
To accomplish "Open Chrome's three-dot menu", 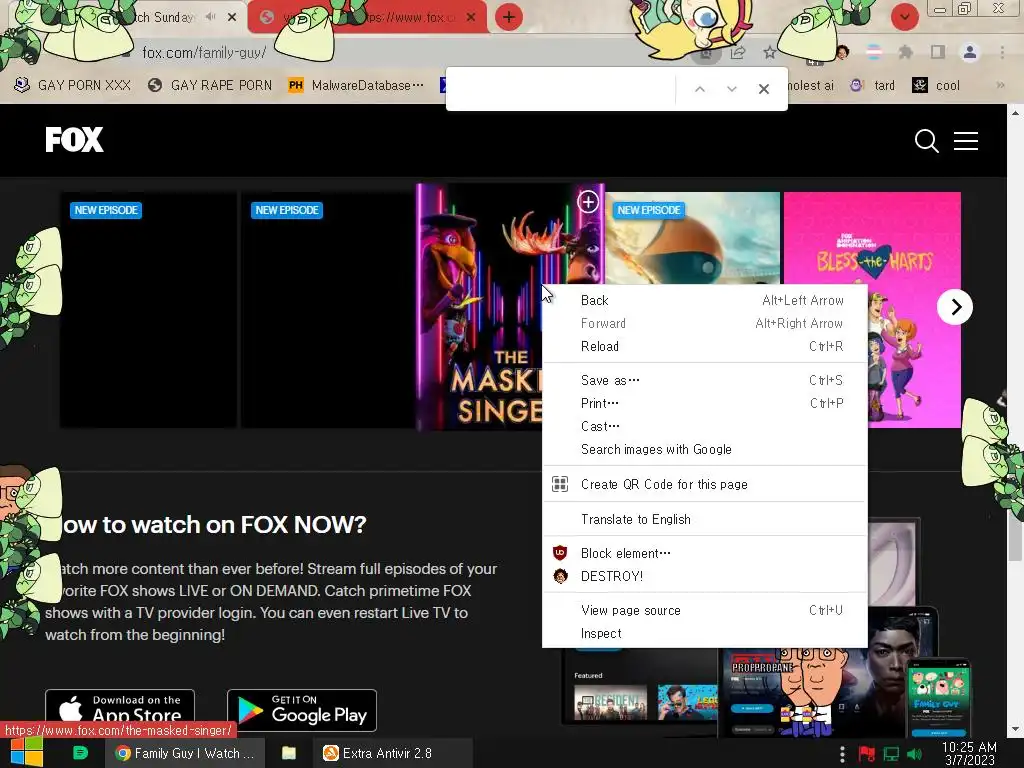I will click(x=1002, y=52).
